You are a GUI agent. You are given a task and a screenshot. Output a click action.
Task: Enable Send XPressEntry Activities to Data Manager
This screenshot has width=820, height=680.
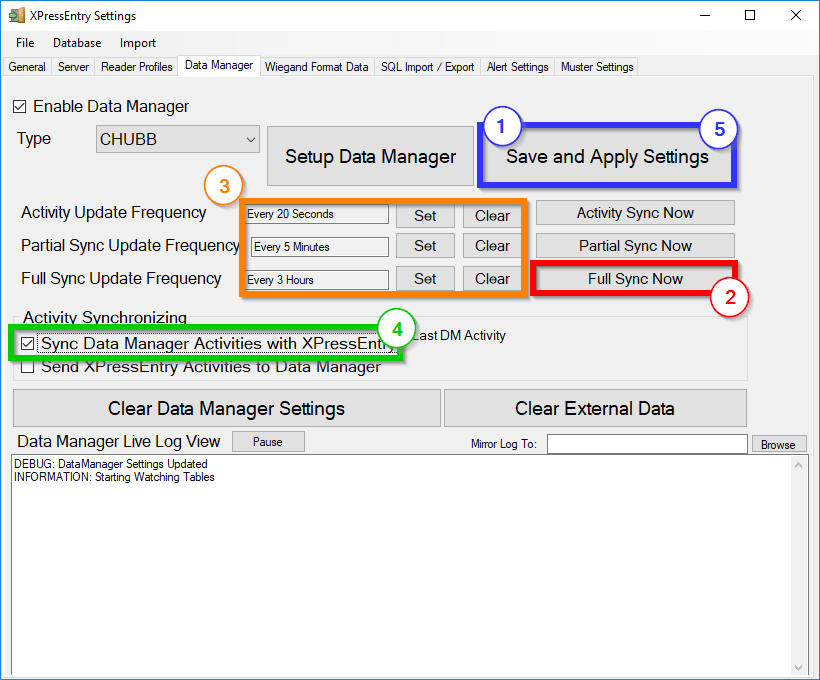coord(28,367)
